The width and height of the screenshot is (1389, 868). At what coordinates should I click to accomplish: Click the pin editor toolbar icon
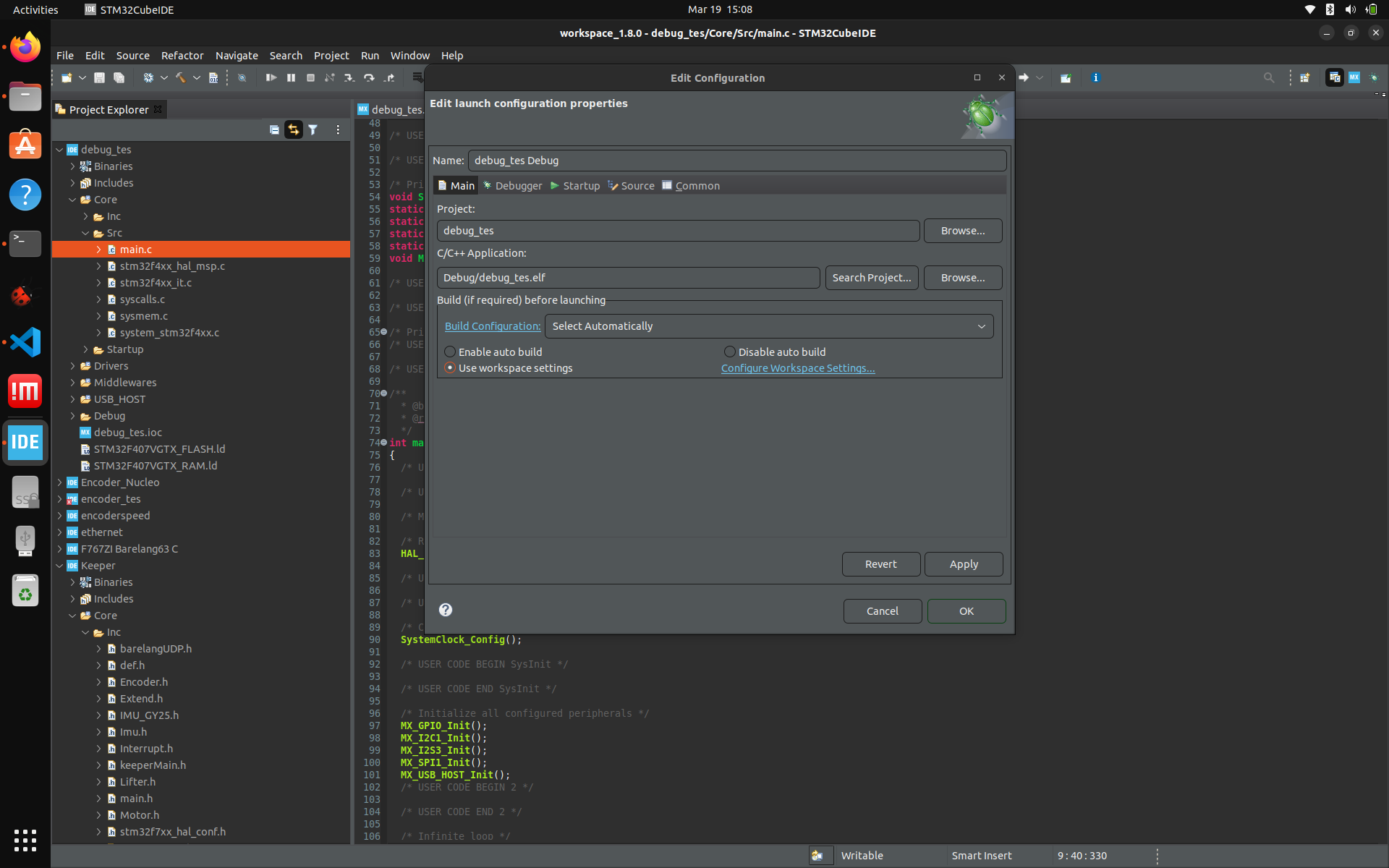(x=1066, y=77)
